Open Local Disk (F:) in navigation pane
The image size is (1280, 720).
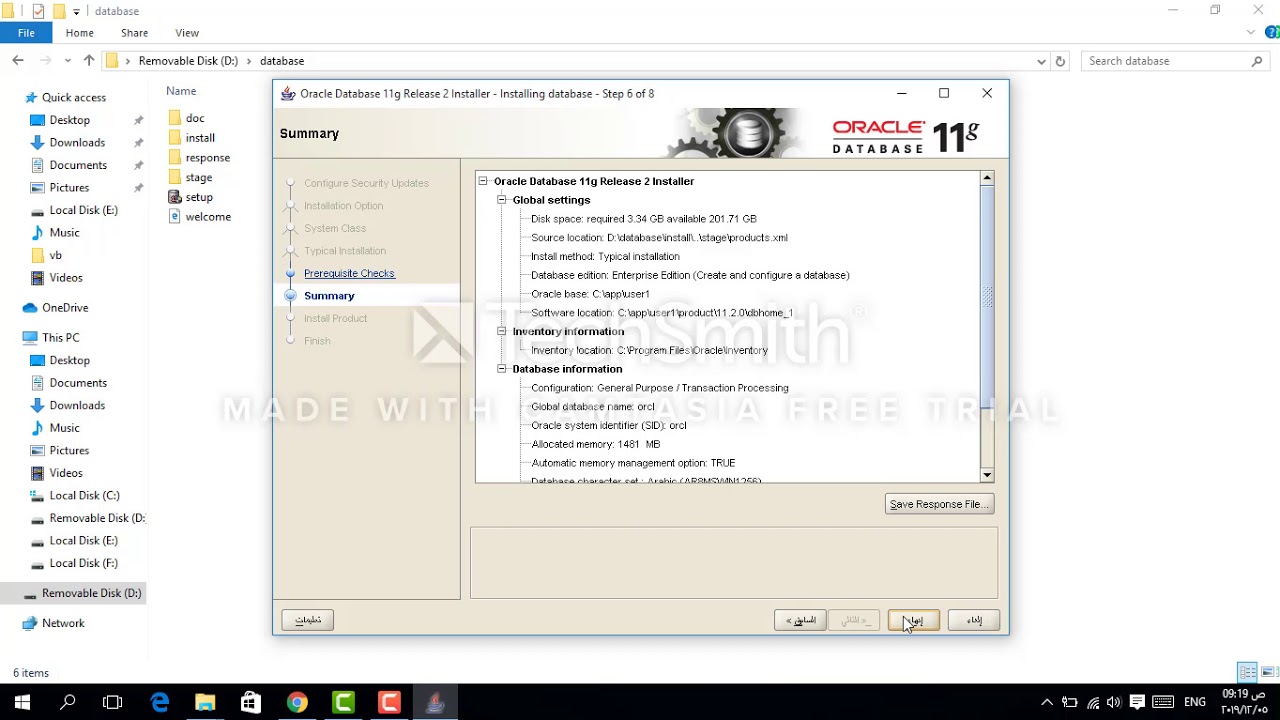pos(84,563)
